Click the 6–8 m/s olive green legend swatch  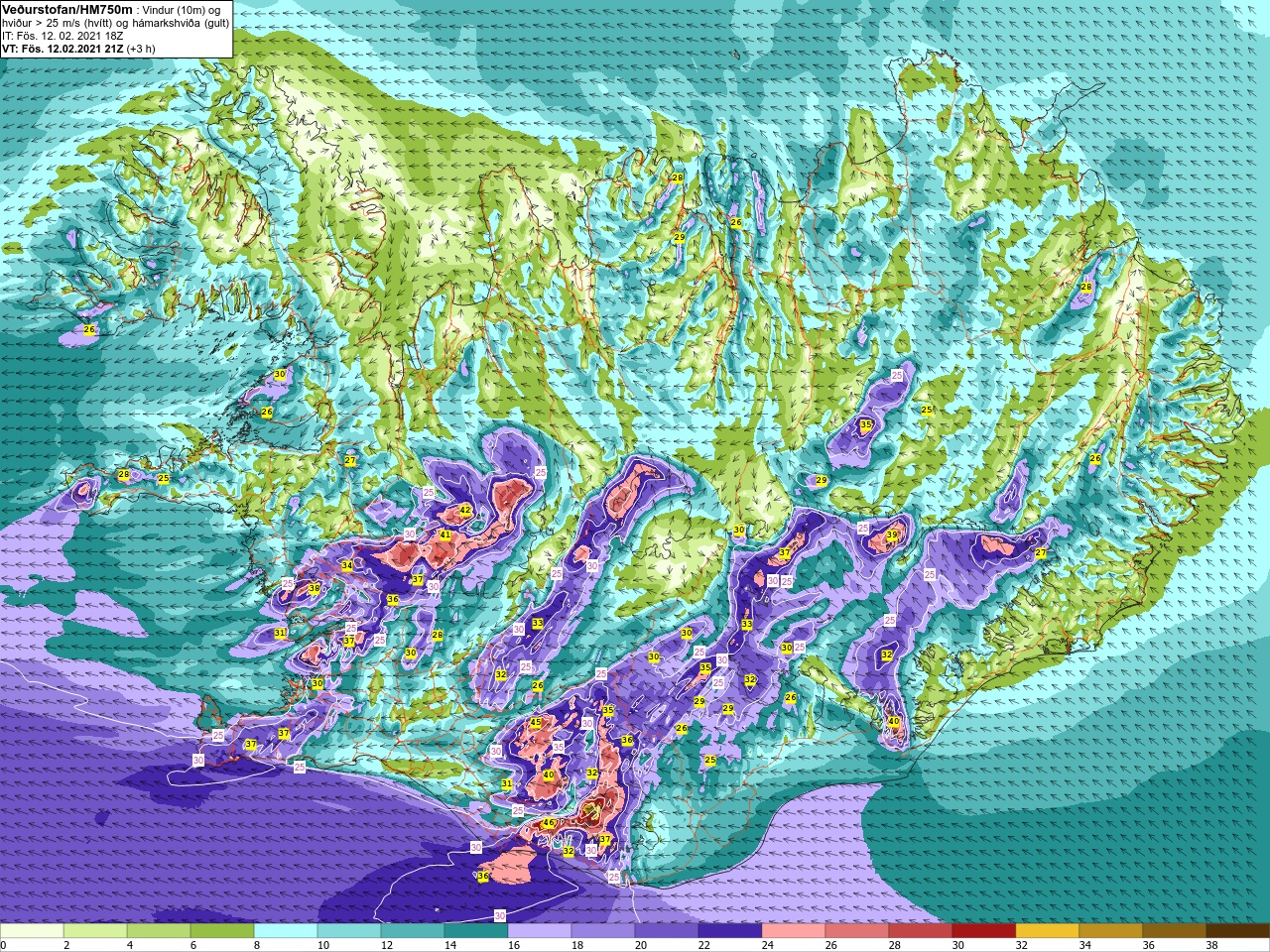[222, 932]
